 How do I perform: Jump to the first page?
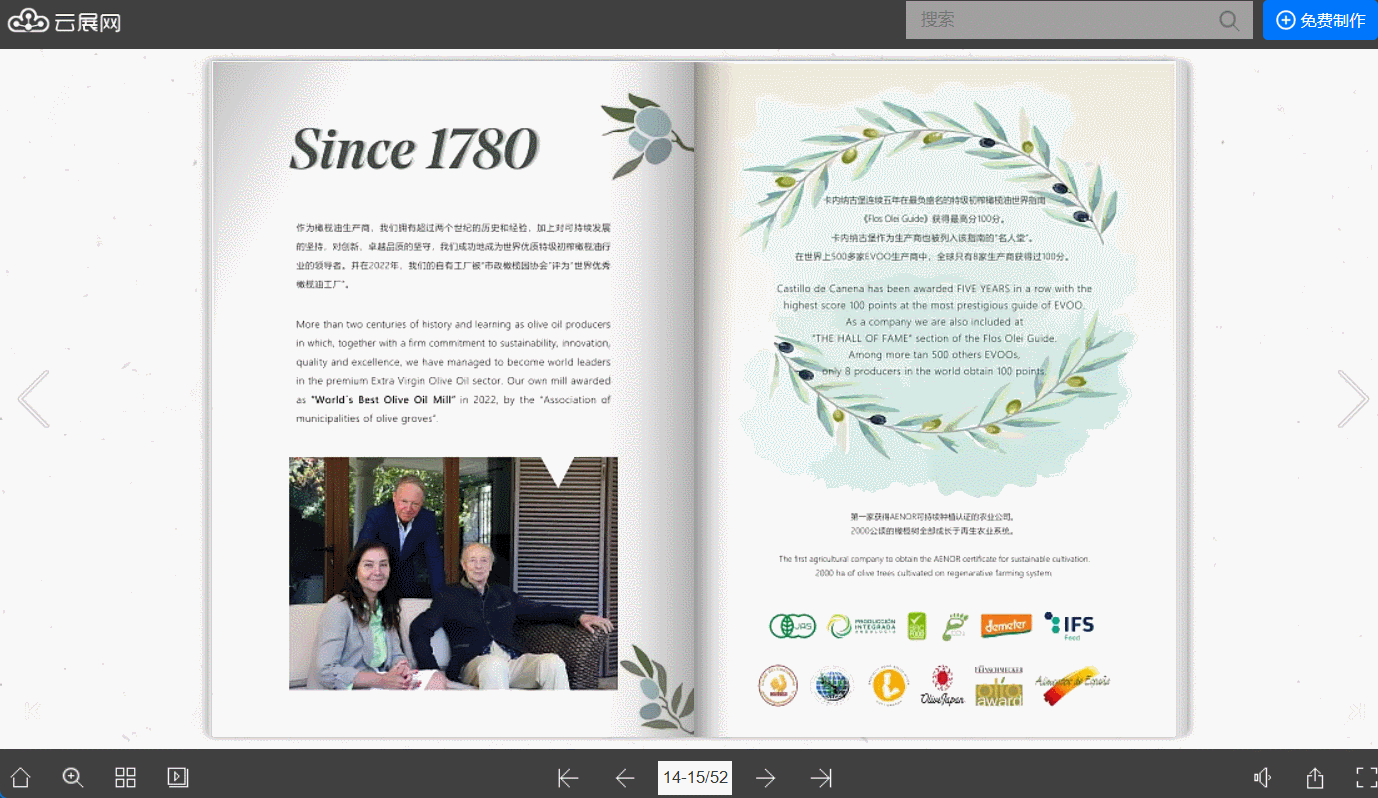click(568, 778)
